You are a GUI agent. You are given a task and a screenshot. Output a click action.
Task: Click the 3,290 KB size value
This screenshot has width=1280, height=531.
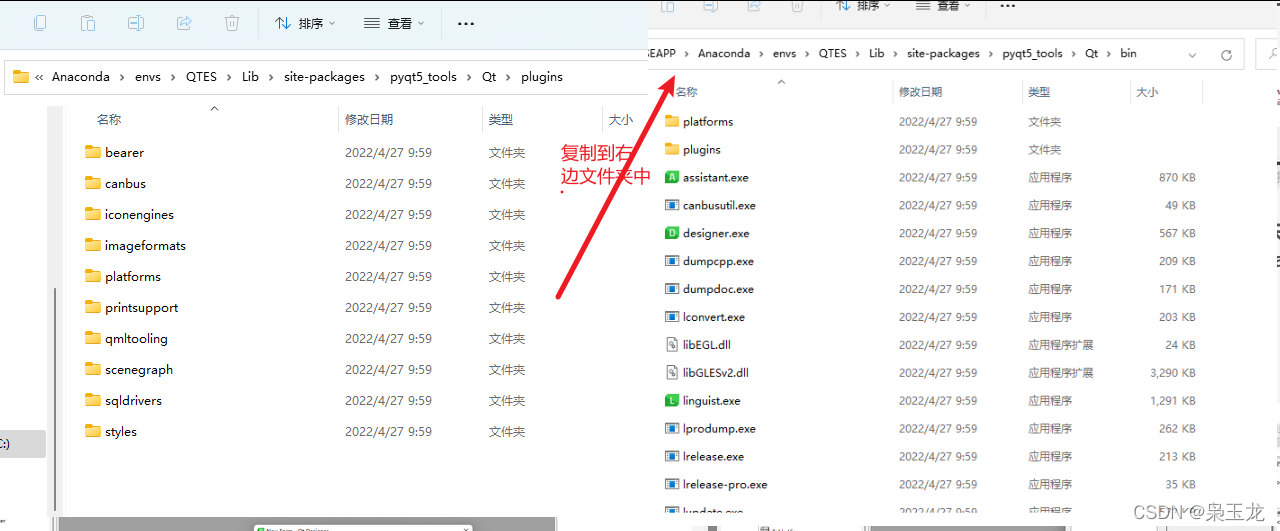click(x=1172, y=372)
